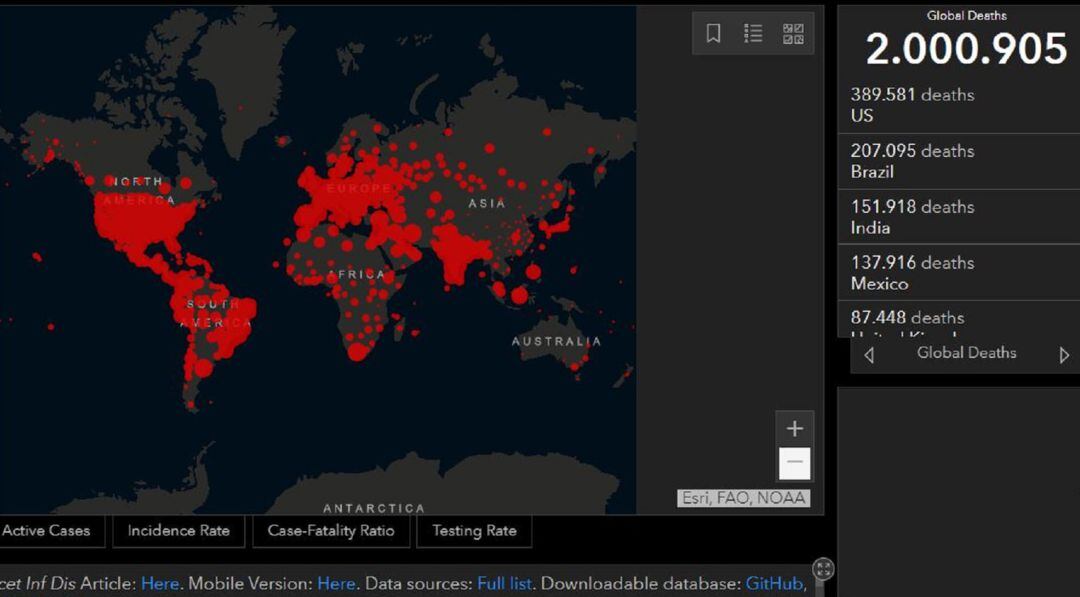Zoom out on the map with minus button
1080x597 pixels.
(794, 461)
